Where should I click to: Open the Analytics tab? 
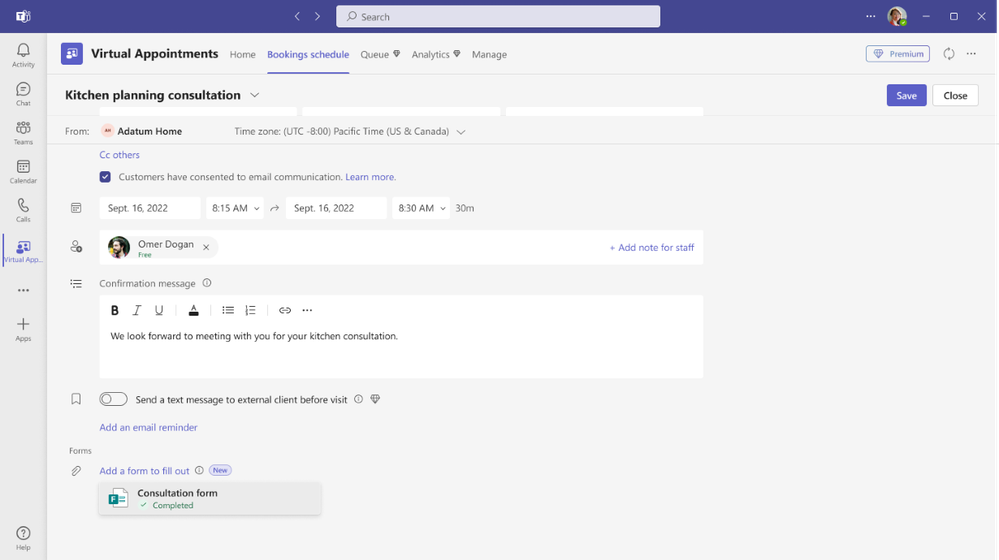coord(436,54)
